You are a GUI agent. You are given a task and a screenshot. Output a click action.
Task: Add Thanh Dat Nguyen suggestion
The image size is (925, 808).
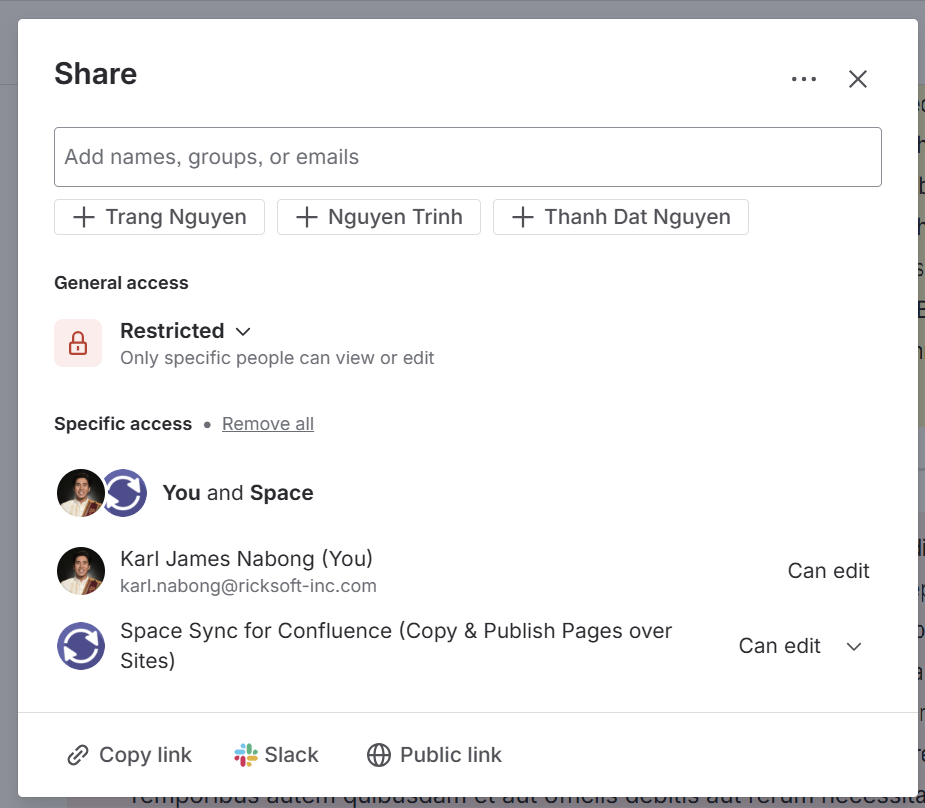click(x=621, y=217)
